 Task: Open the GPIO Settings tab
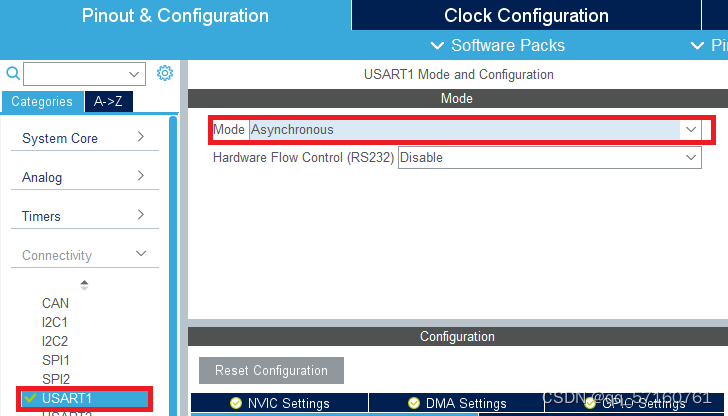pyautogui.click(x=636, y=403)
